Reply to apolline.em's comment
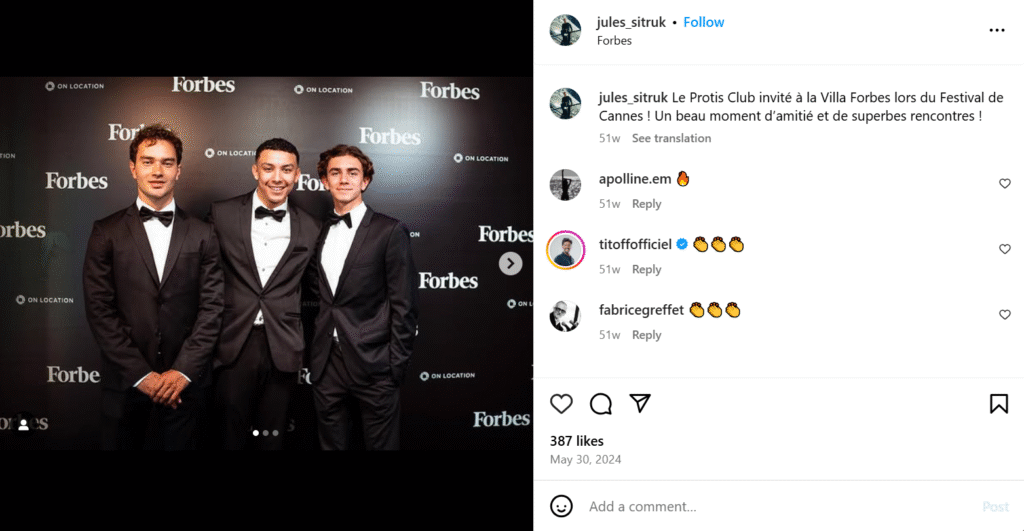 pos(646,204)
